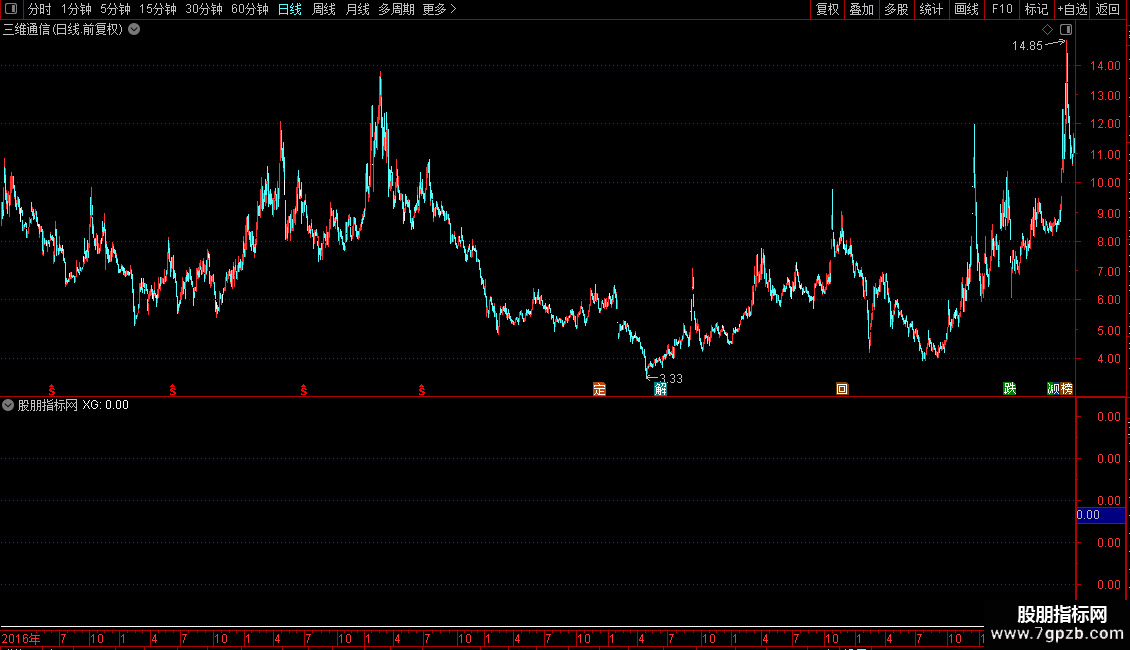Screen dimensions: 1130x650
Task: Click the 14.00 price axis label
Action: point(1105,66)
